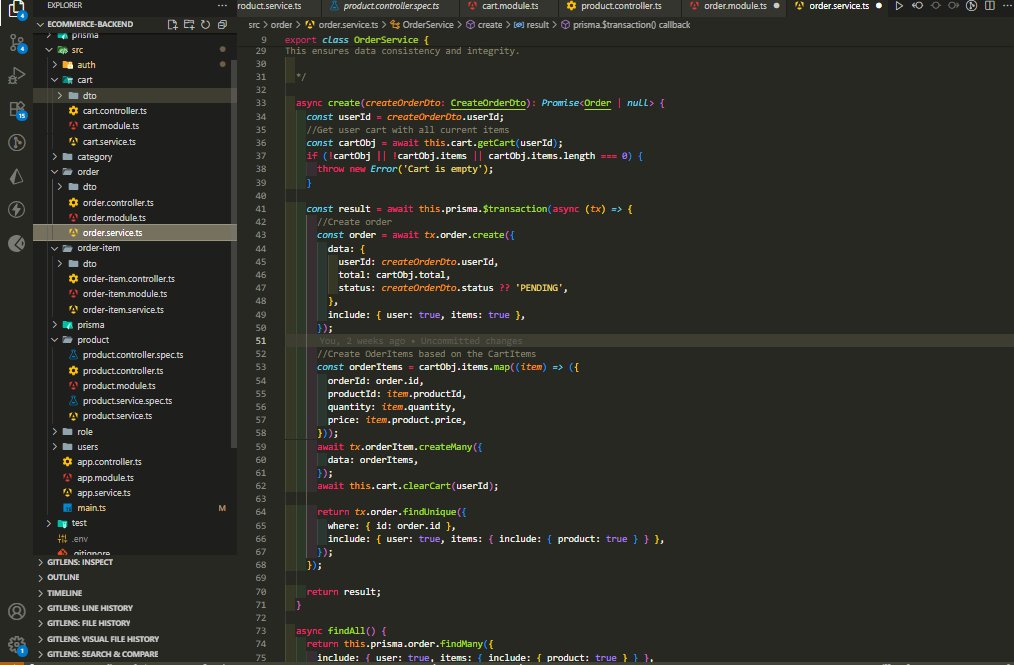
Task: Place cursor on line 70 return result
Action: [343, 592]
